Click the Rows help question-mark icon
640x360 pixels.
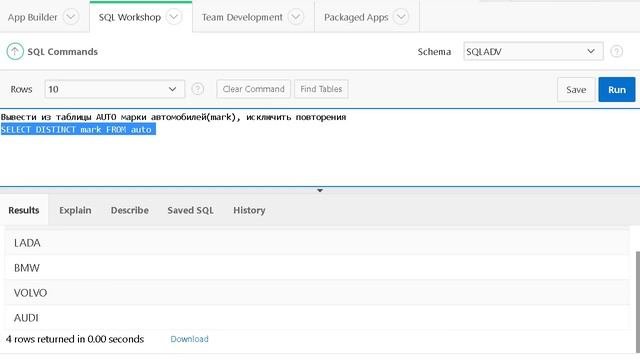click(x=198, y=89)
